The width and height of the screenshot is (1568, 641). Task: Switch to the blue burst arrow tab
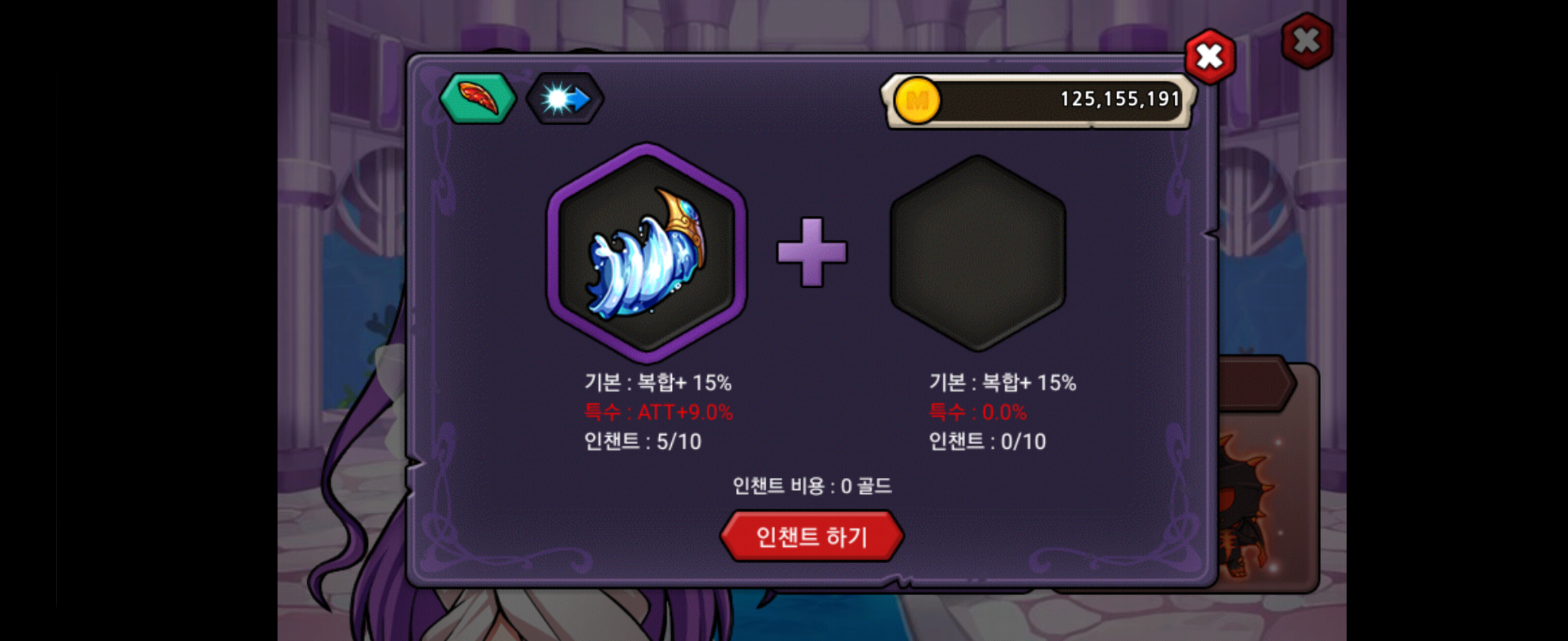click(x=565, y=99)
